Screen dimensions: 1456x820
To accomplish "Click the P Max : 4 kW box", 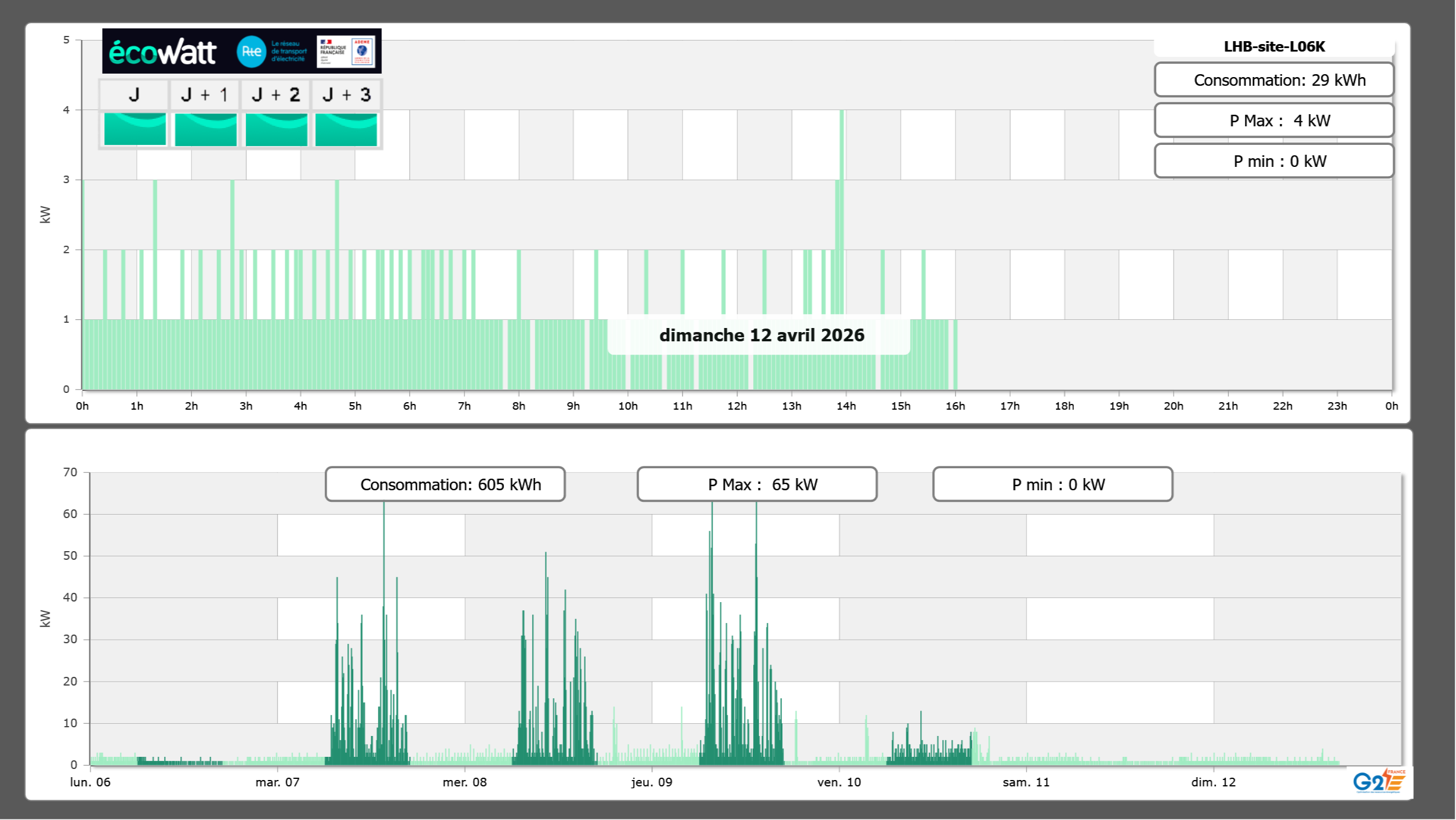I will pos(1273,121).
